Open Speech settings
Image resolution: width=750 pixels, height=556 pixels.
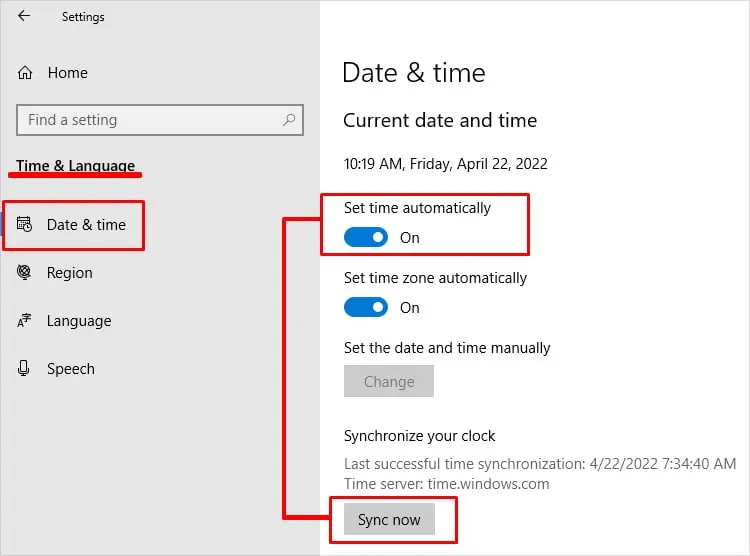tap(71, 369)
